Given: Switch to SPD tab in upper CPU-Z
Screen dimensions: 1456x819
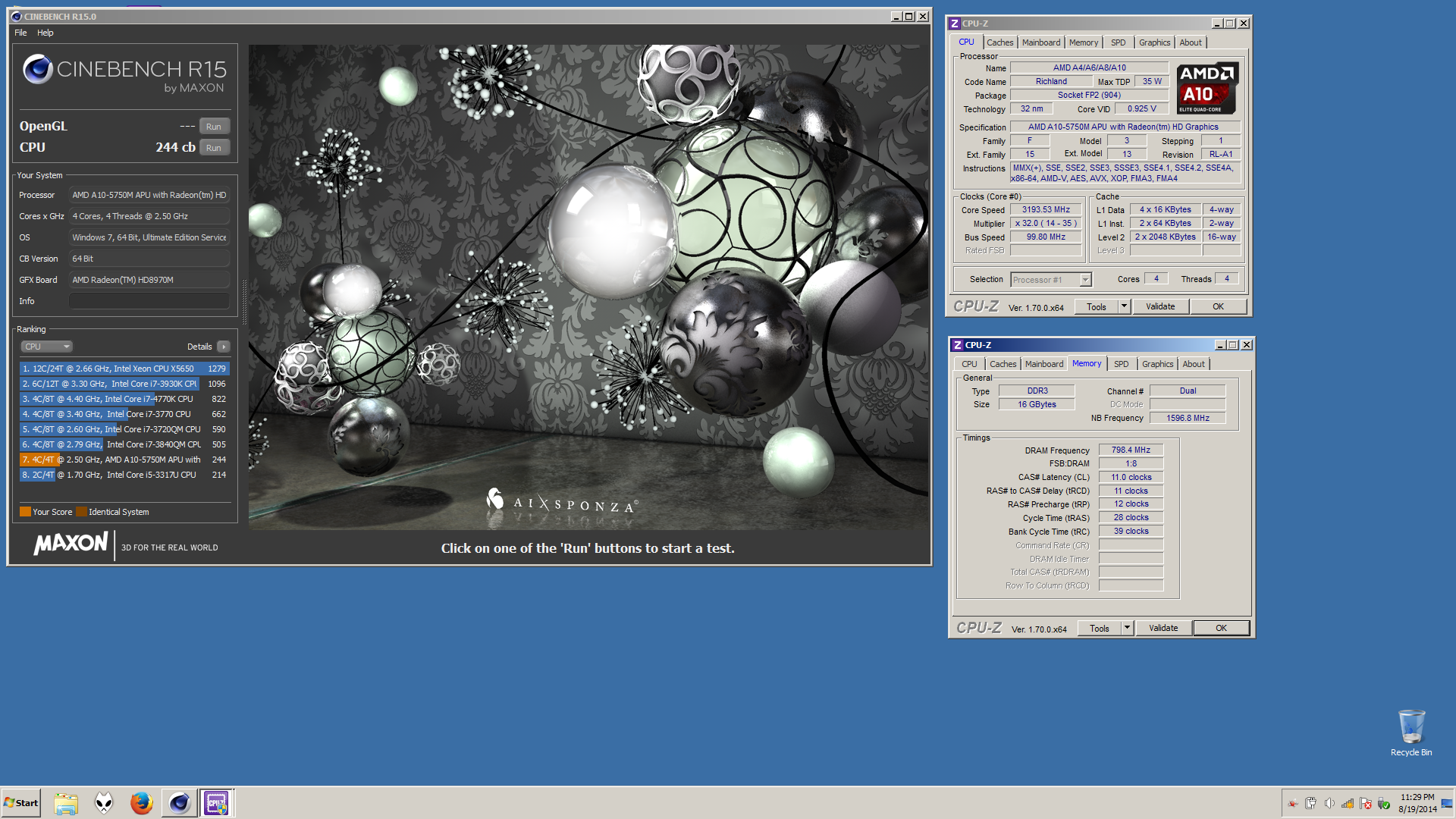Looking at the screenshot, I should 1118,42.
